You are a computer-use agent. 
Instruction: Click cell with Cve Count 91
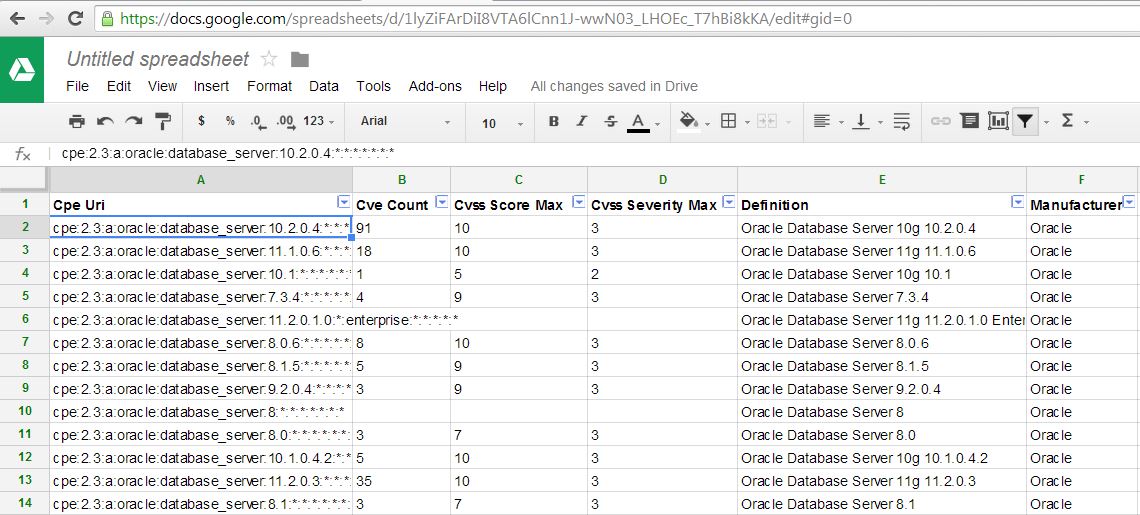pos(401,228)
